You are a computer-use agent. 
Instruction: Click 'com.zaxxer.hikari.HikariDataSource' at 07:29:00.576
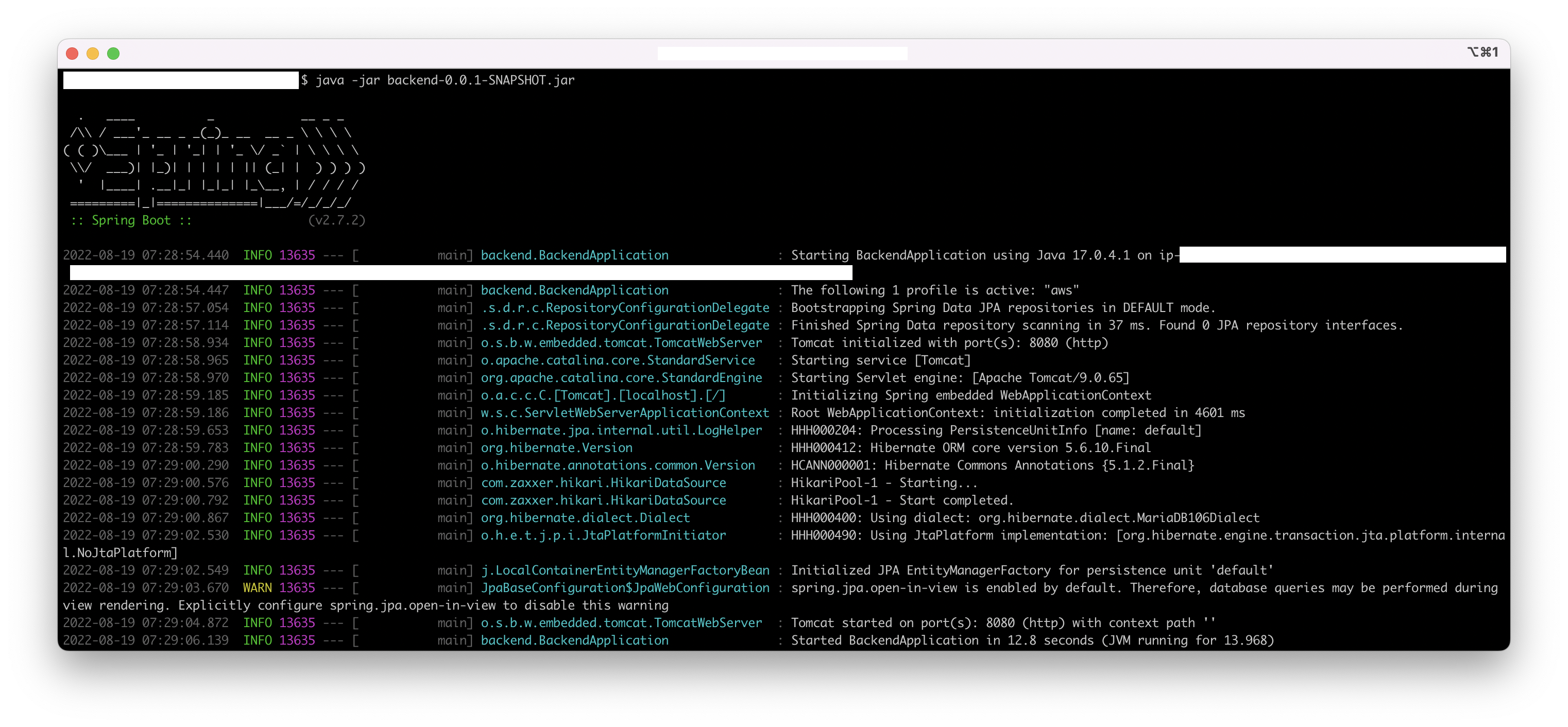pos(603,483)
